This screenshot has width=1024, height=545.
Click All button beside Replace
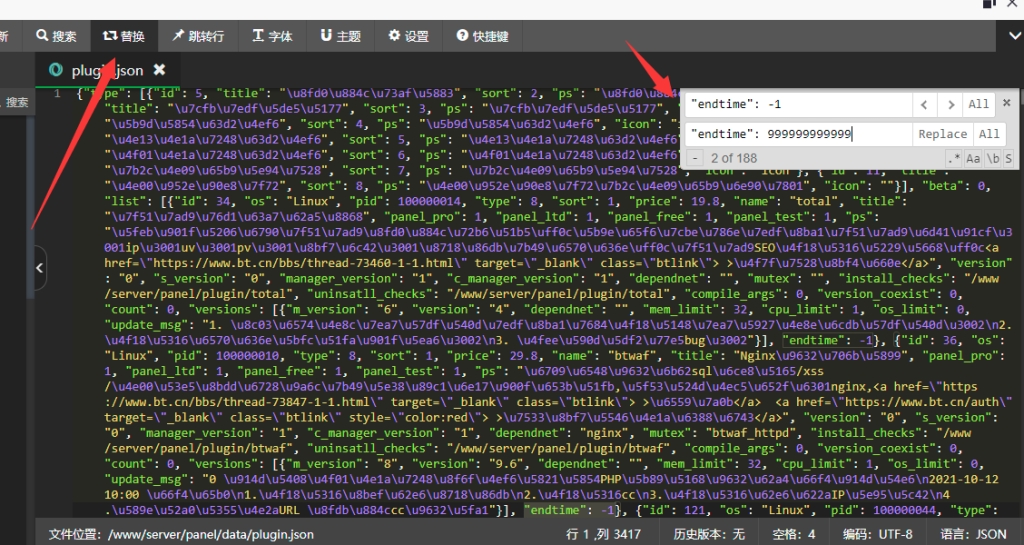(x=989, y=134)
